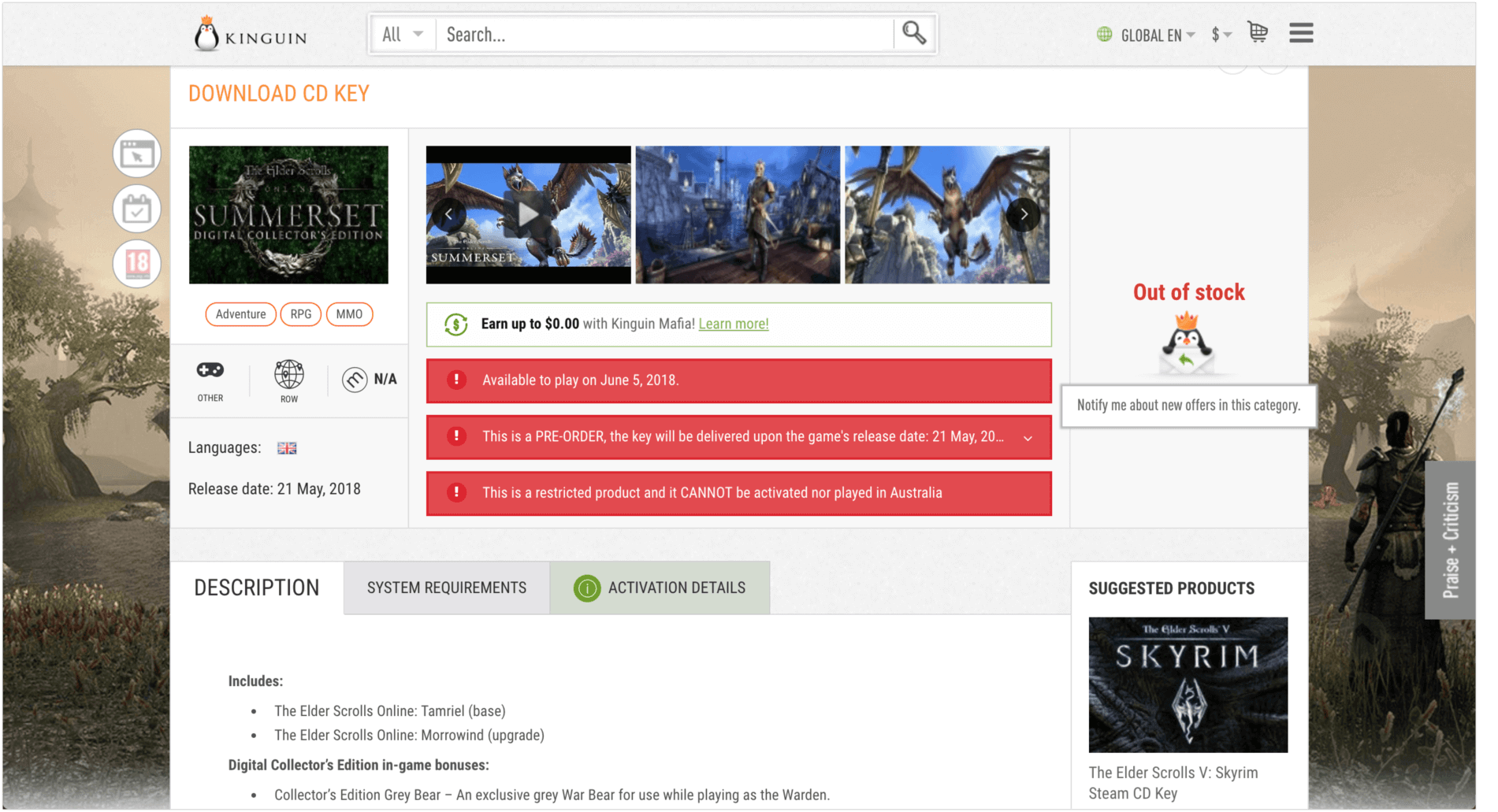Open the All categories search dropdown

tap(403, 35)
